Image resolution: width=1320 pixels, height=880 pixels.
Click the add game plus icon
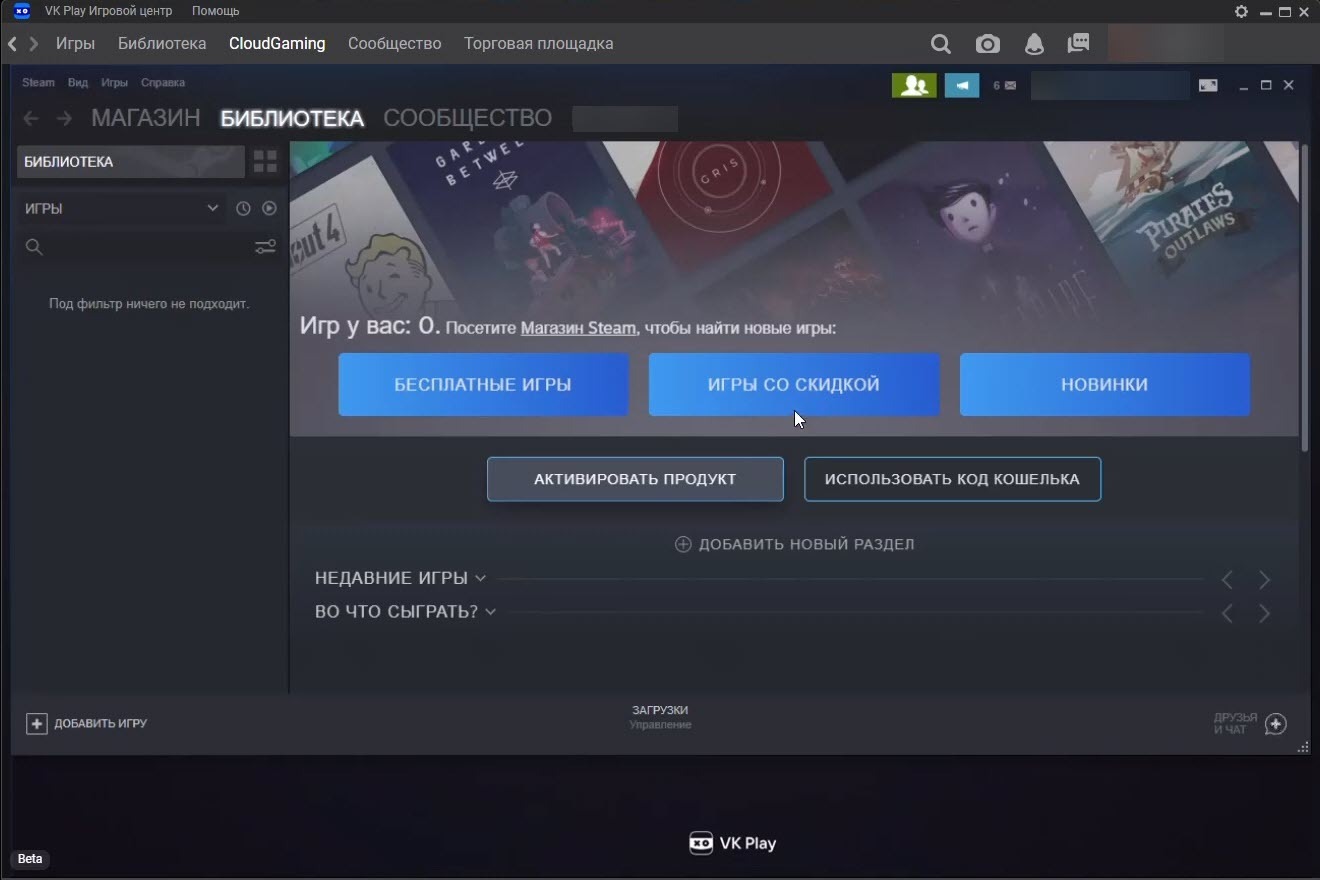click(36, 723)
